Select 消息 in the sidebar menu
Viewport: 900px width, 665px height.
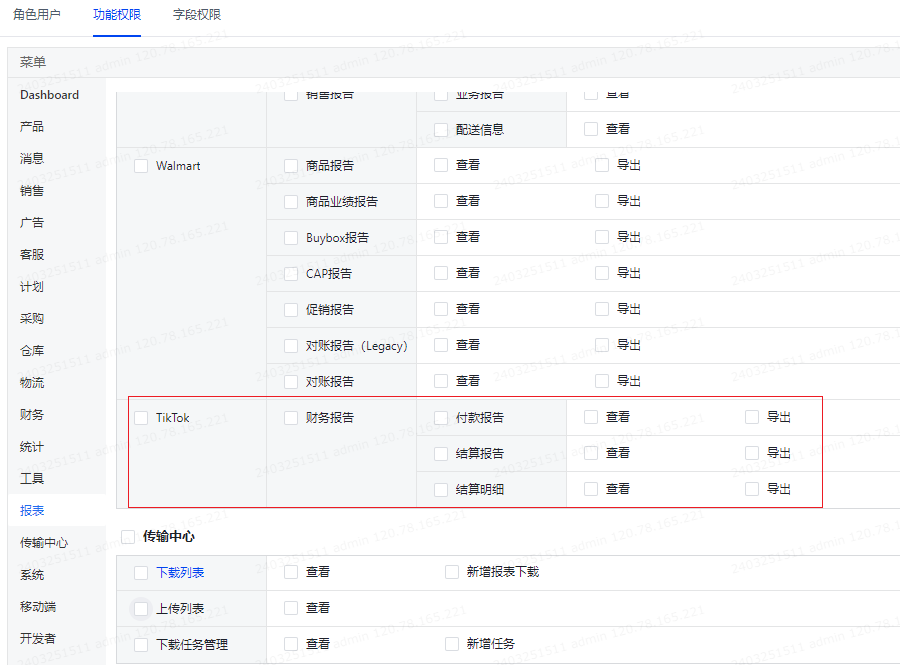click(x=32, y=159)
